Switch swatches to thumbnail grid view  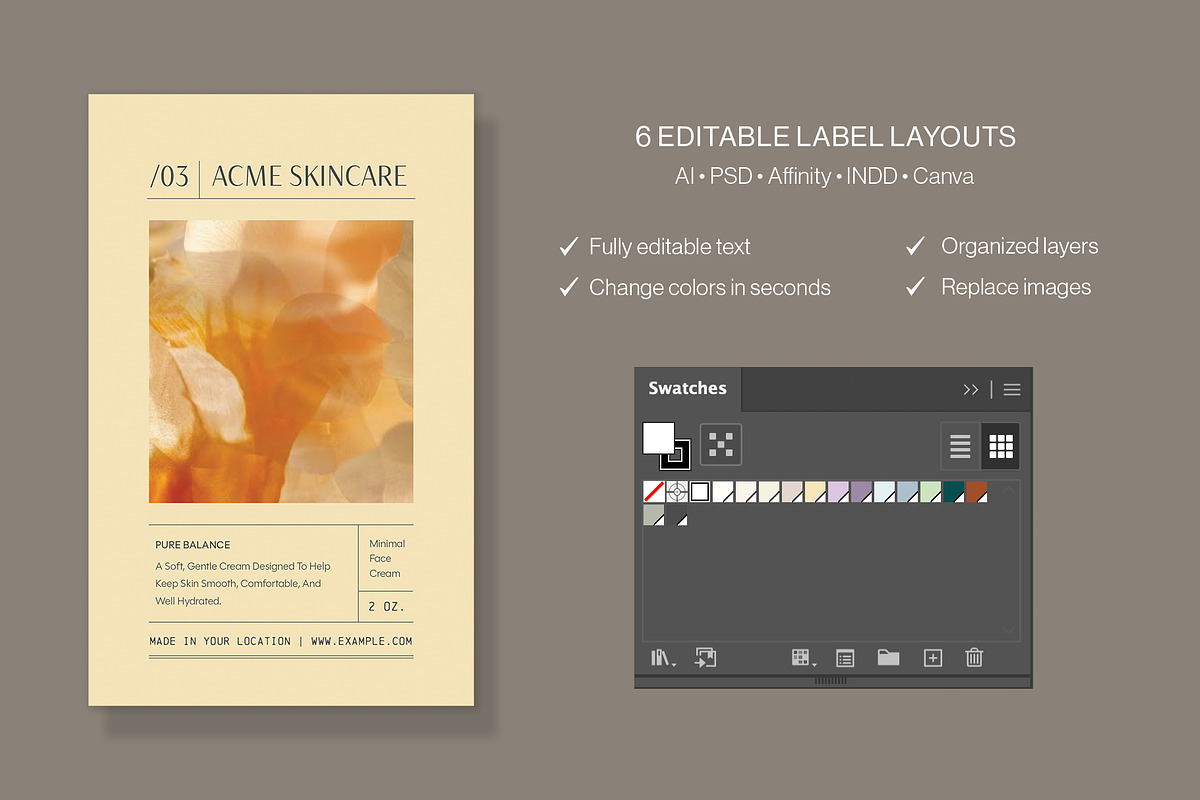(x=1001, y=446)
